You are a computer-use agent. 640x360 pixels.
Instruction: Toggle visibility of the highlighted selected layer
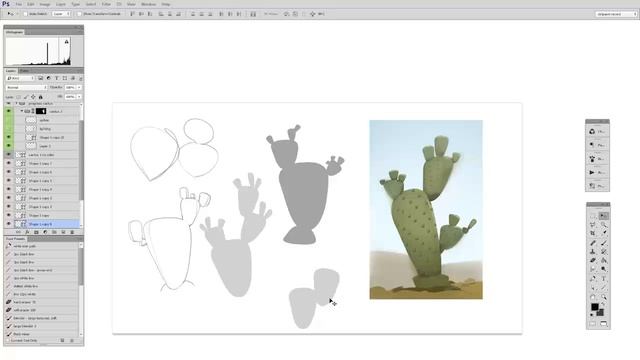(9, 224)
